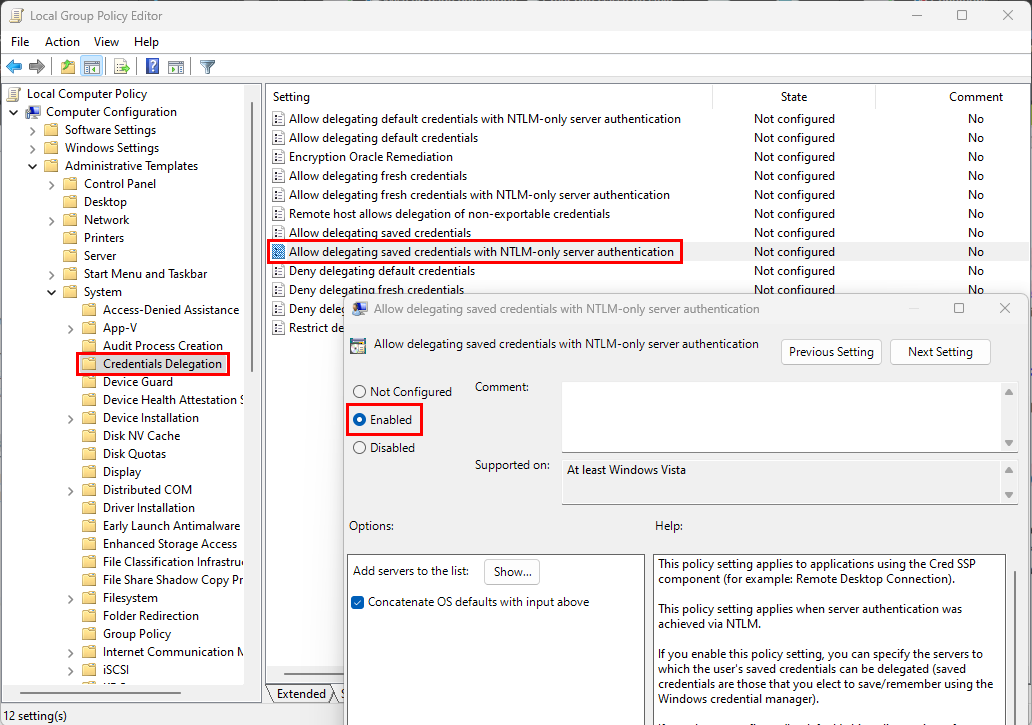Viewport: 1032px width, 725px height.
Task: Click the Supported on box scroll-up arrow
Action: (1009, 470)
